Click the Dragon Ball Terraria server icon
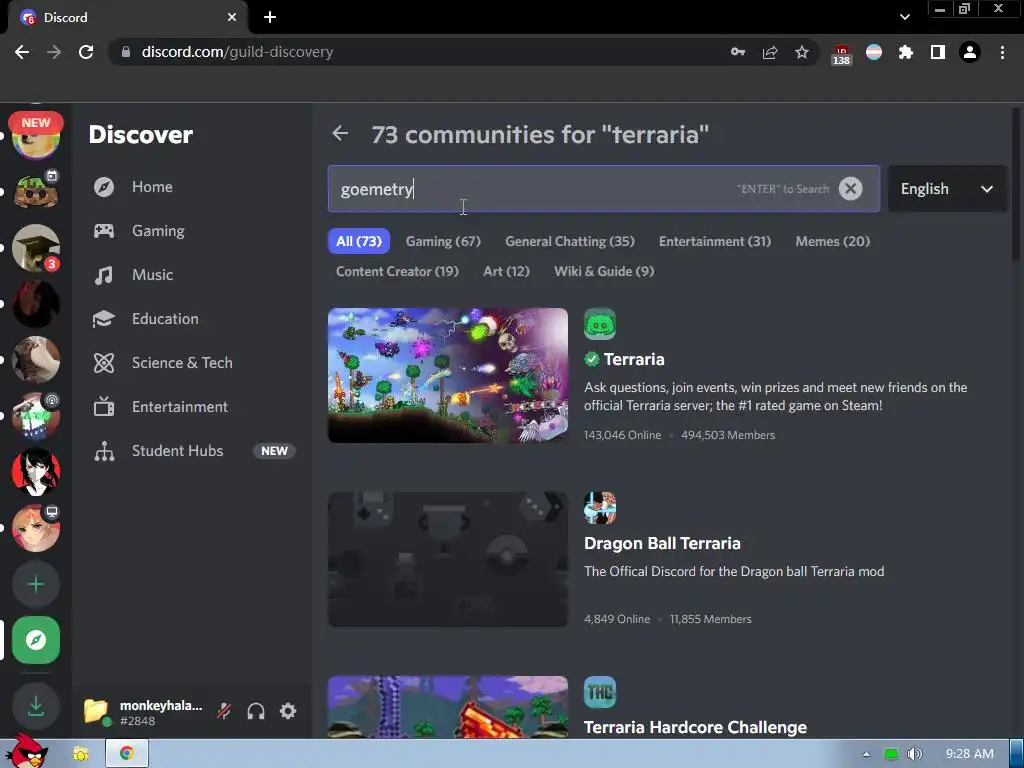Screen dimensions: 1024x768 (600, 508)
